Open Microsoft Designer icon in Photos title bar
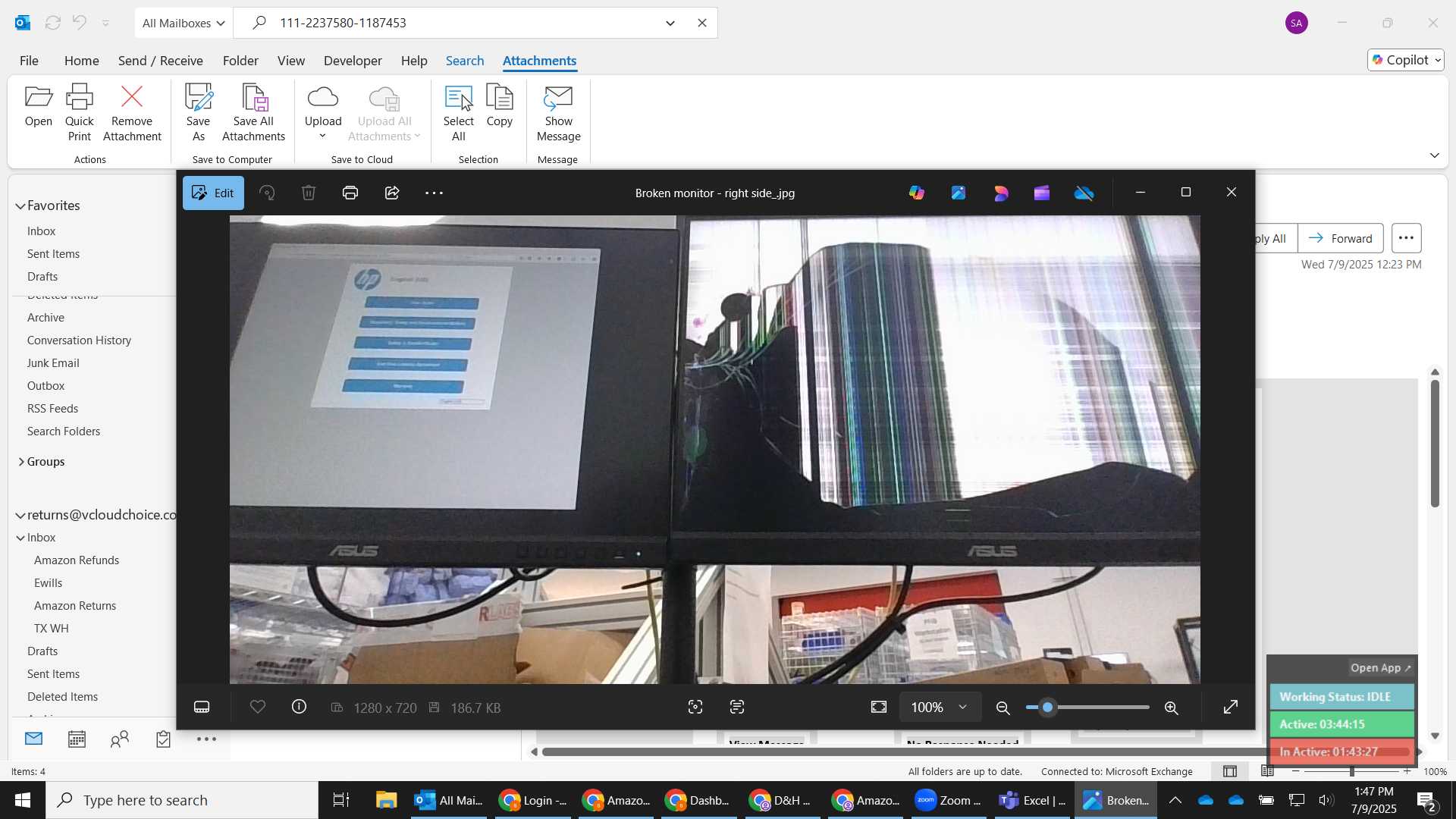 click(1001, 193)
